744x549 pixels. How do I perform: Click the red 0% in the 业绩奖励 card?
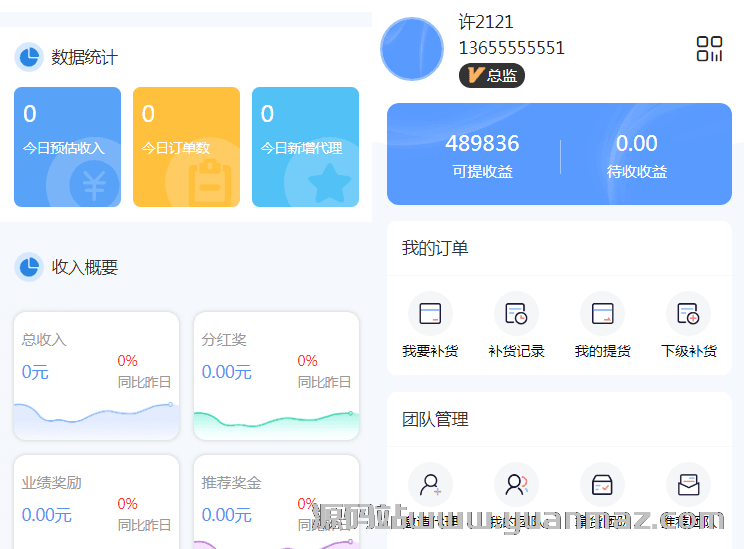pyautogui.click(x=128, y=503)
